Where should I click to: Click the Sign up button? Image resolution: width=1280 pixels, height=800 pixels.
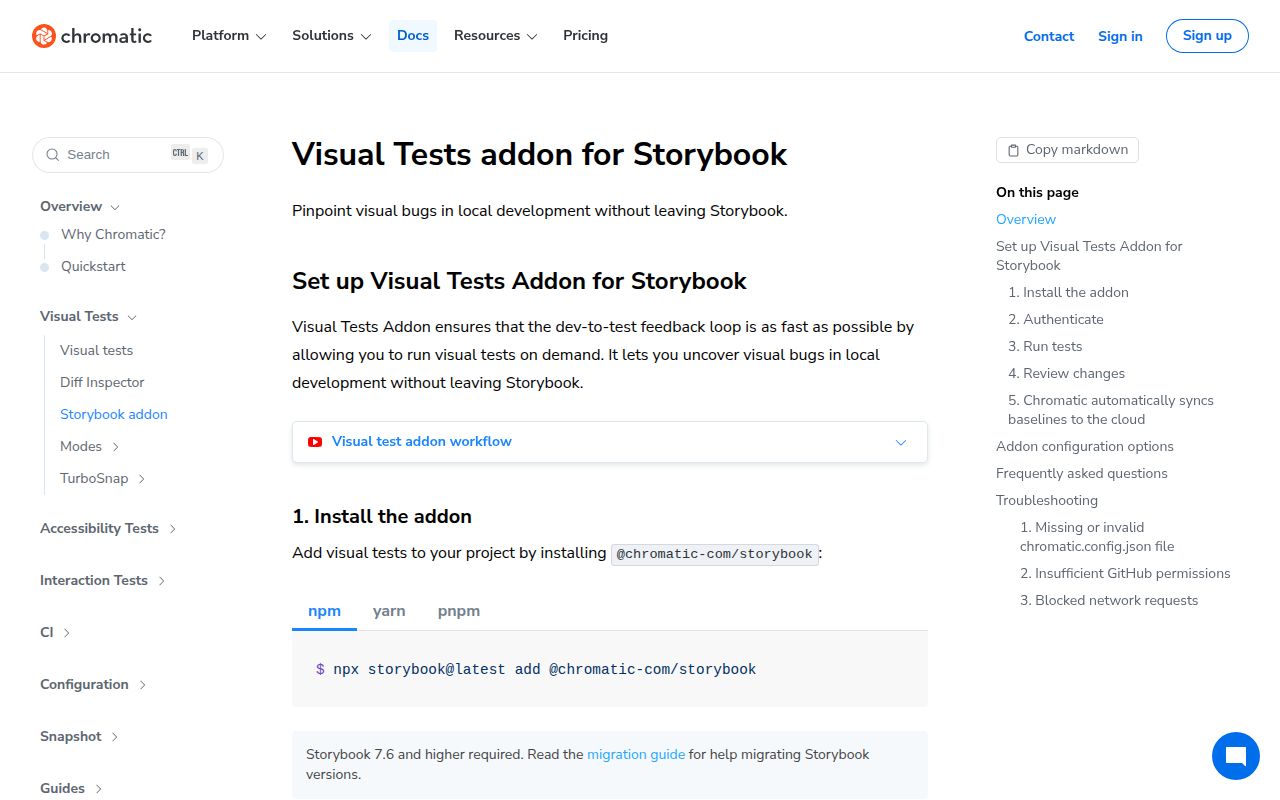point(1207,36)
